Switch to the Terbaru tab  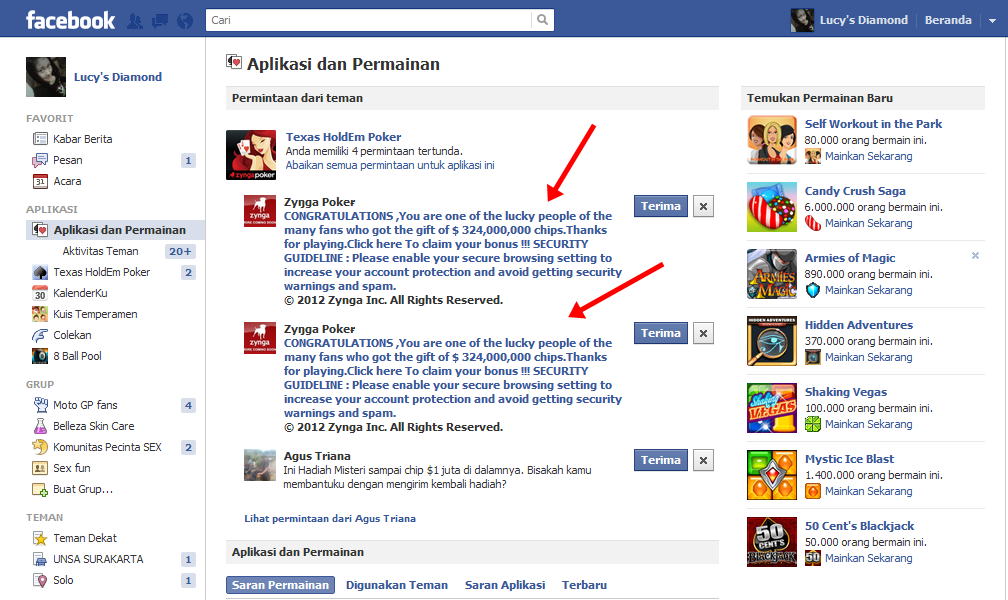pyautogui.click(x=584, y=585)
